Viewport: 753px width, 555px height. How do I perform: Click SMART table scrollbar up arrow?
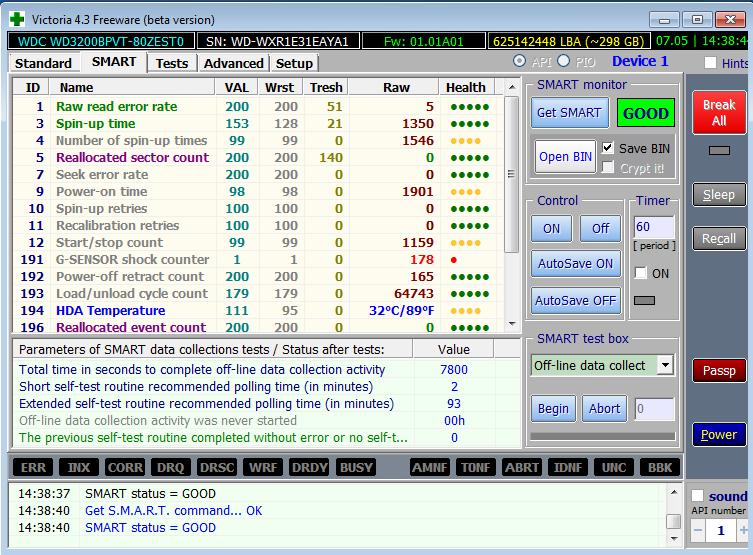(x=512, y=87)
